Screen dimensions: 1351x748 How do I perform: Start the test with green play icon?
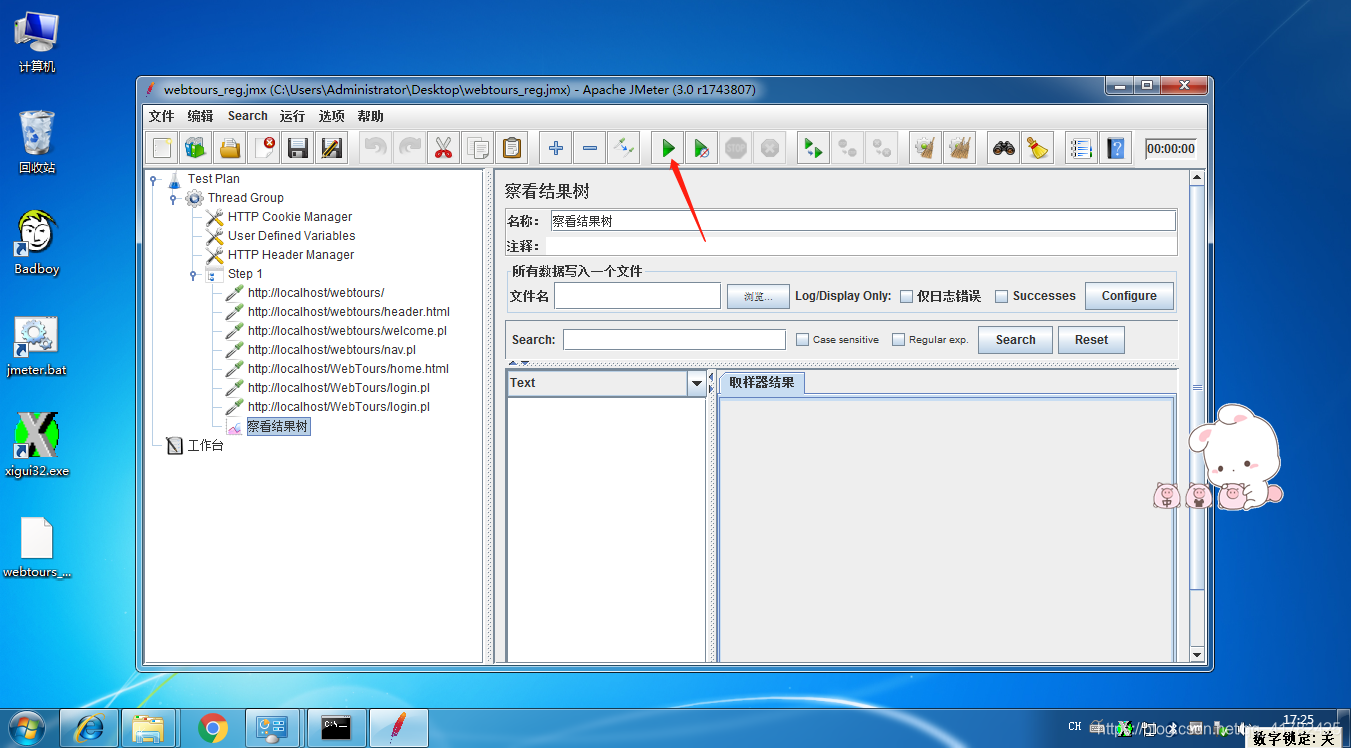668,149
